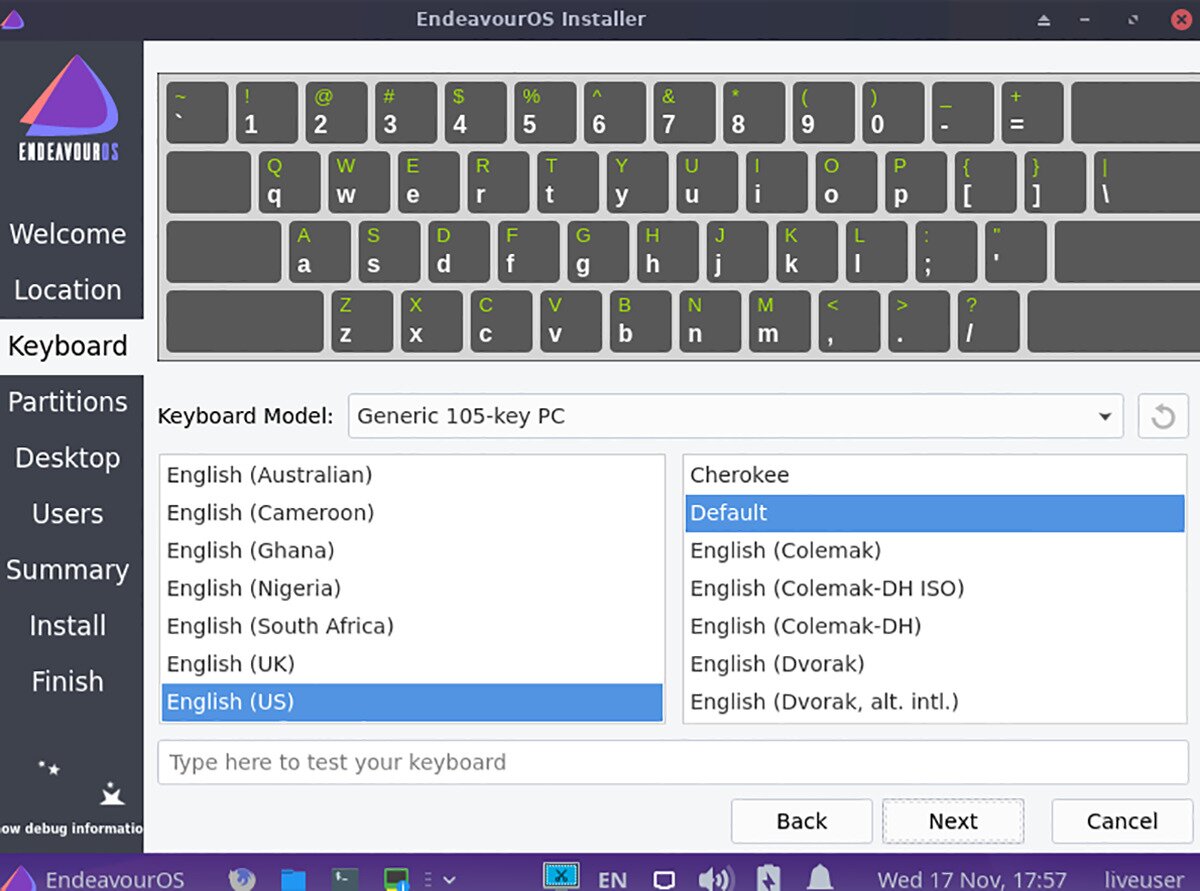Click the reset keyboard model icon
The image size is (1200, 891).
pos(1162,416)
